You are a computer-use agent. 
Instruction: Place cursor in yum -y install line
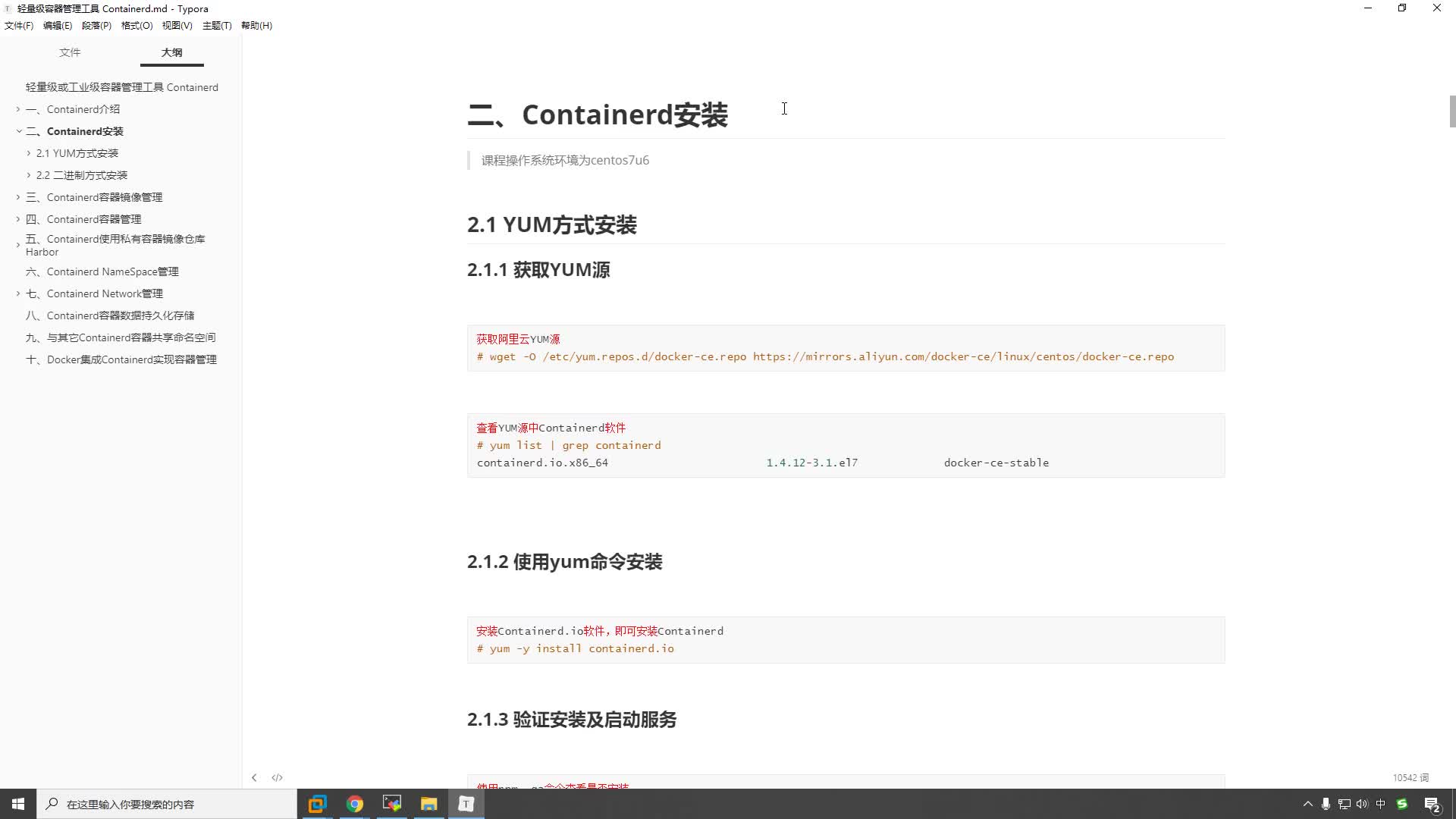point(575,648)
